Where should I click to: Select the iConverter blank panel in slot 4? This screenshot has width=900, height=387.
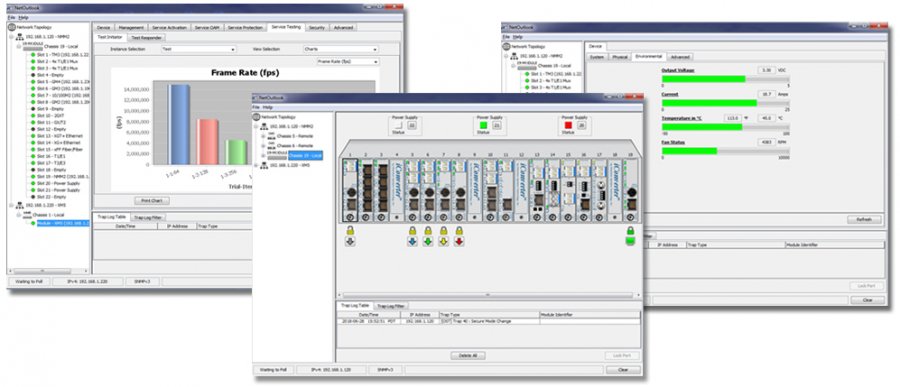click(x=397, y=190)
